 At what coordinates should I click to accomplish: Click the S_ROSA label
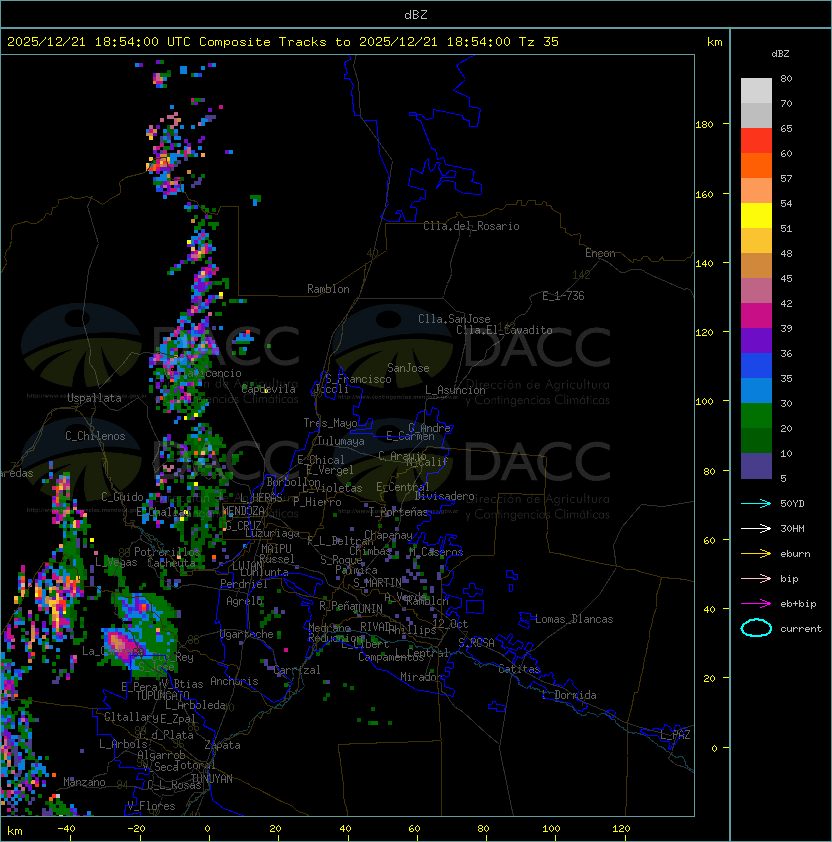[x=476, y=642]
